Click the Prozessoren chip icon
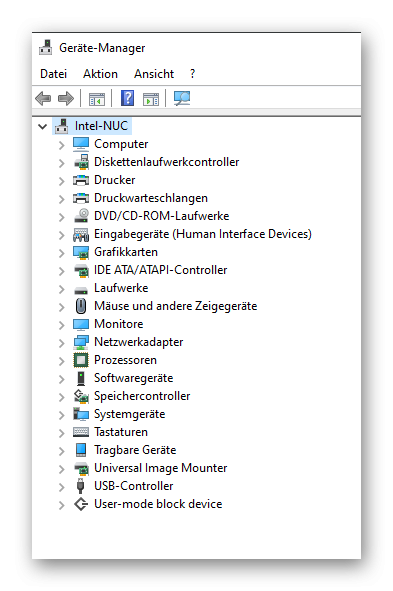This screenshot has width=393, height=591. click(x=81, y=360)
